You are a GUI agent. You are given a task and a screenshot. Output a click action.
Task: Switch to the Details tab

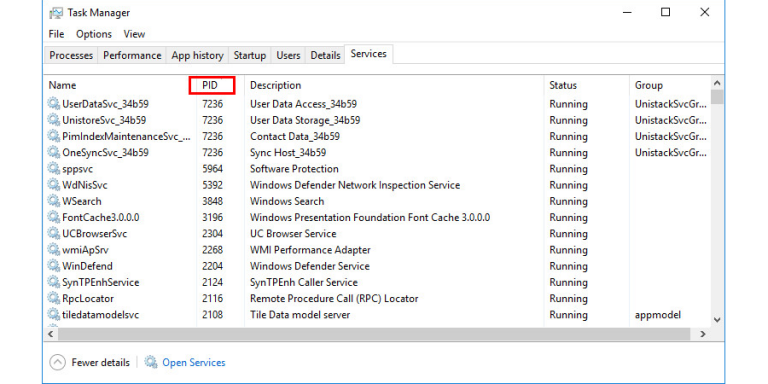point(325,55)
